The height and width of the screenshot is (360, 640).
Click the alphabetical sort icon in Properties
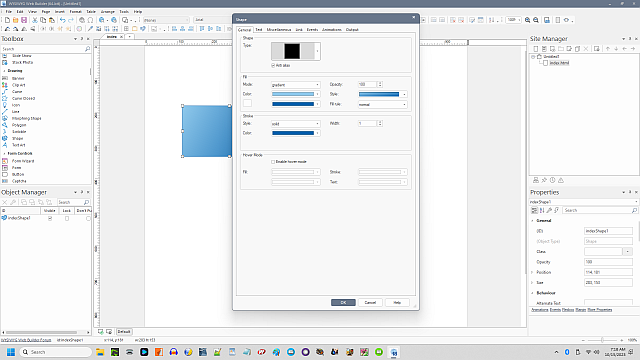[542, 210]
